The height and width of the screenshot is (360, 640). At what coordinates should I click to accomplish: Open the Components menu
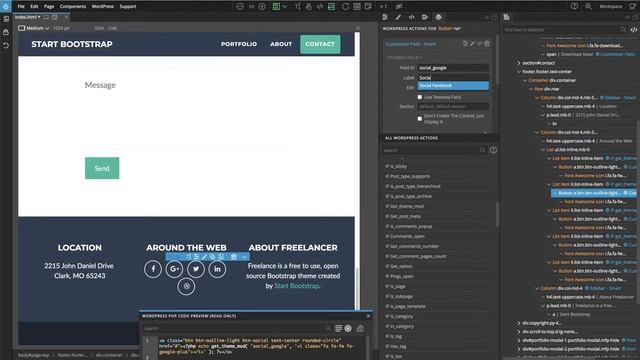coord(73,7)
